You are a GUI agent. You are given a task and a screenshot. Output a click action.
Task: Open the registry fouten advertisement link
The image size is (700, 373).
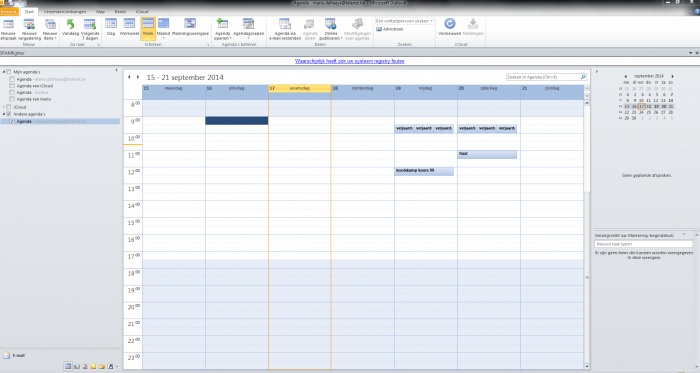(350, 61)
